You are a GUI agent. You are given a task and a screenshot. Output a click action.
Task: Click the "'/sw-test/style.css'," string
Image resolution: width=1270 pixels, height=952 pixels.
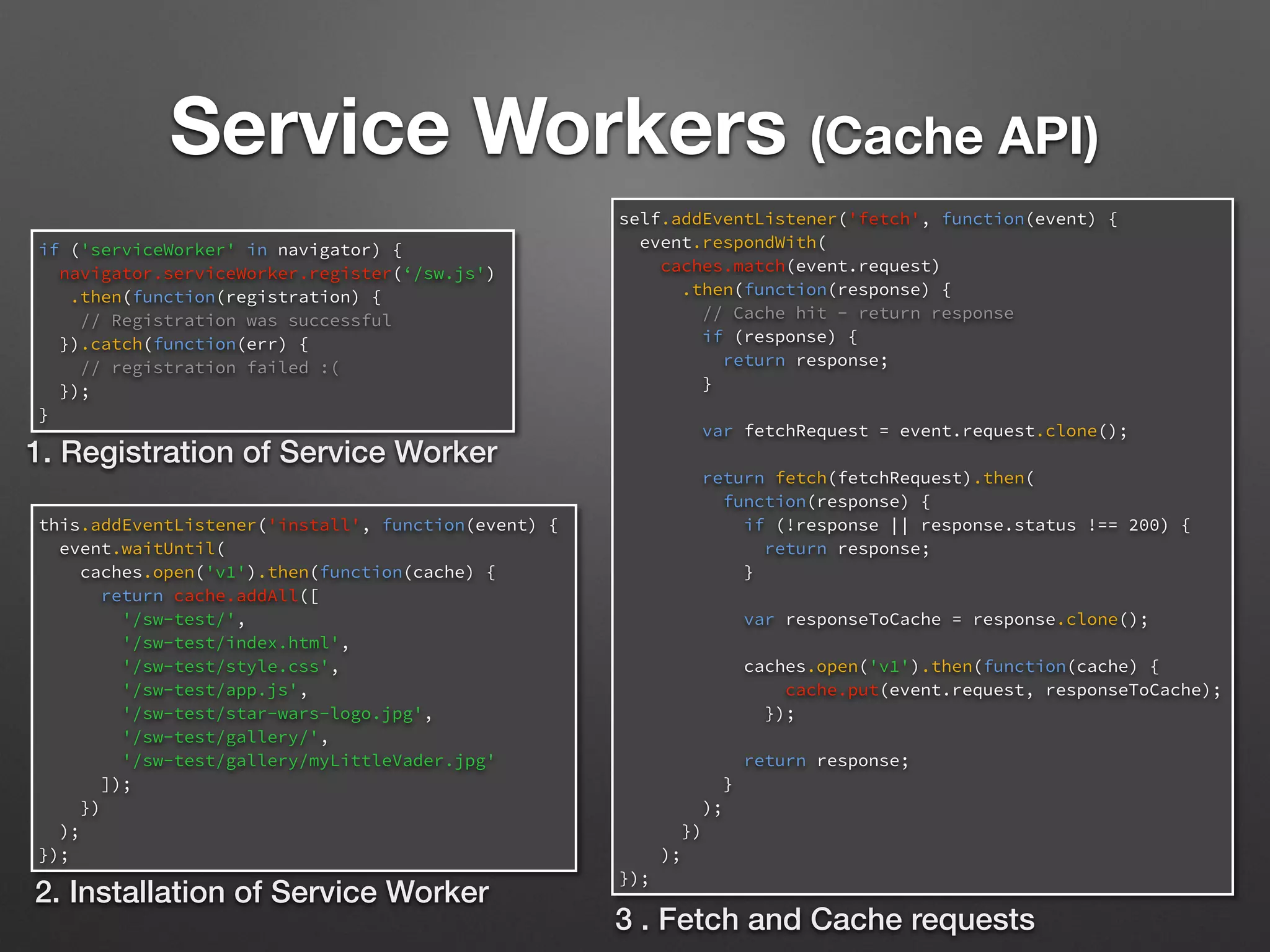click(231, 666)
